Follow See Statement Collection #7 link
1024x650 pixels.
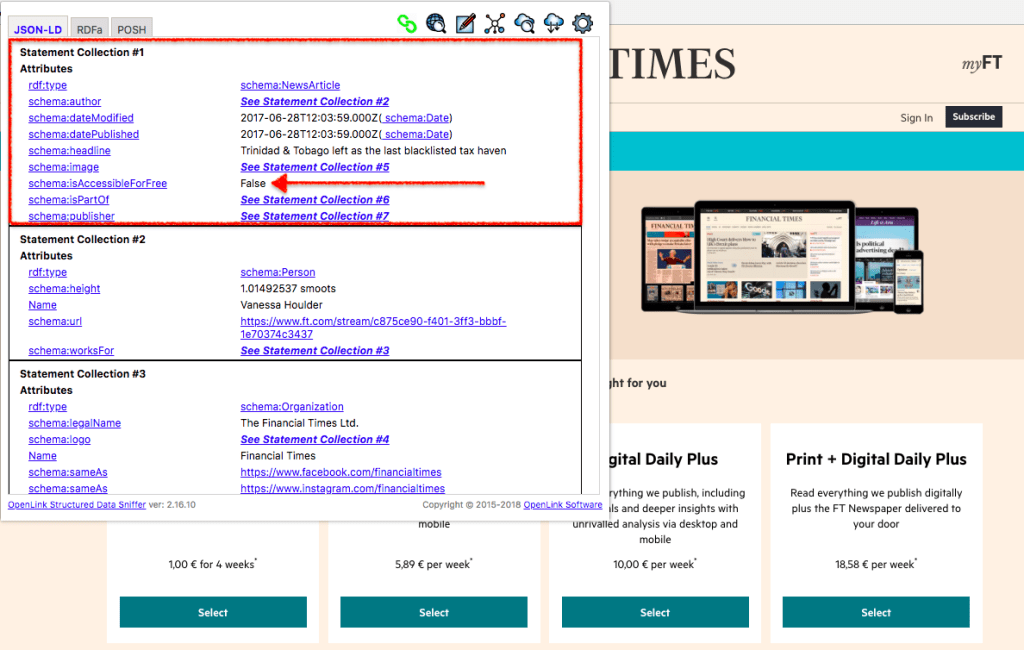(x=315, y=216)
